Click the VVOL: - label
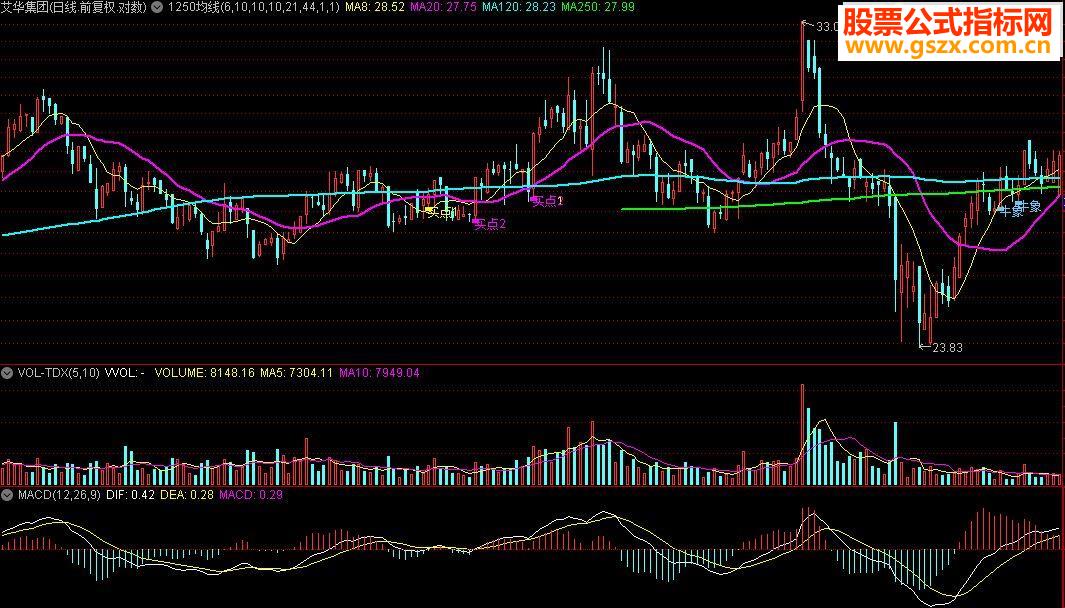 pos(124,373)
